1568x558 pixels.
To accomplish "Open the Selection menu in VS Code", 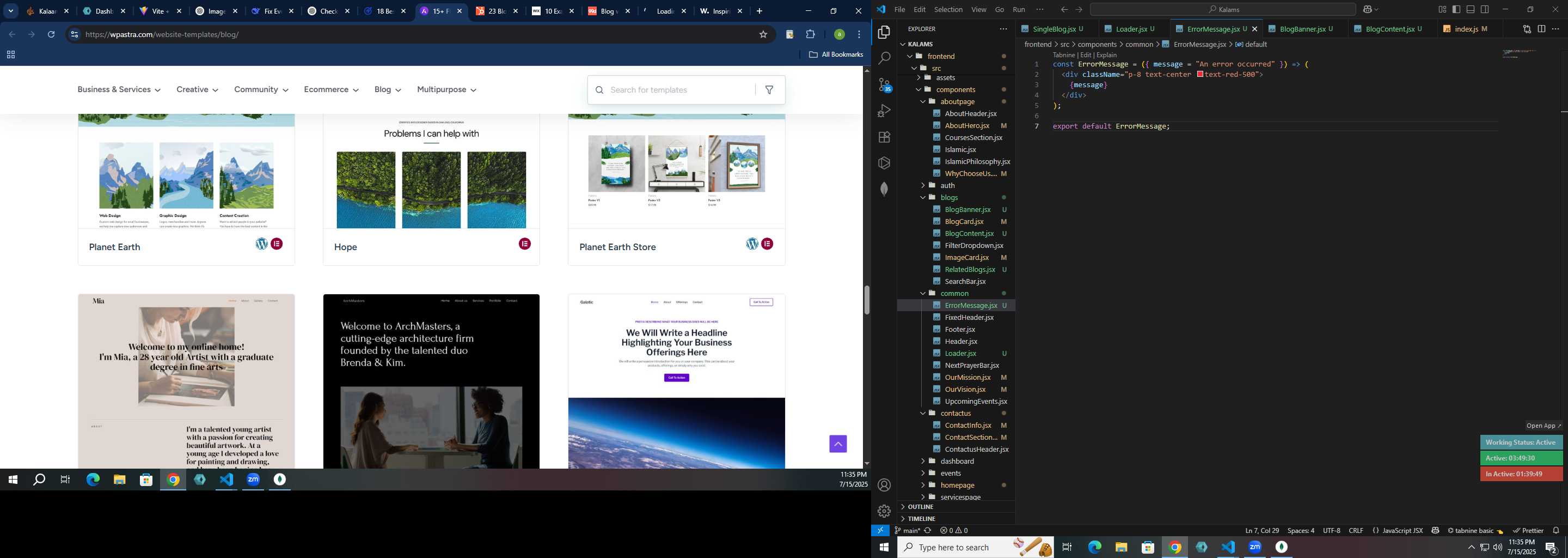I will (x=948, y=10).
